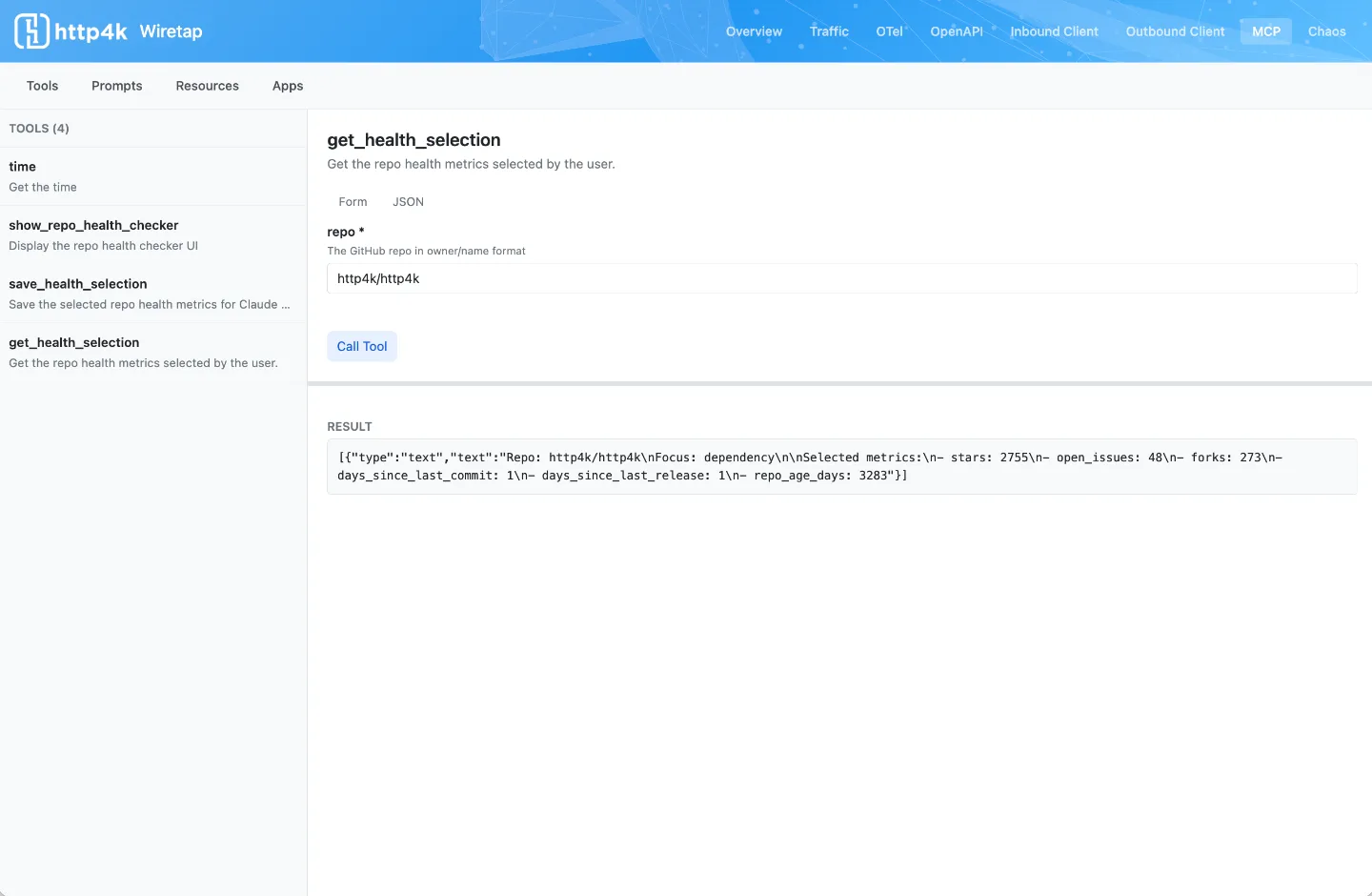Click the 'repo *' field label
The height and width of the screenshot is (896, 1372).
[346, 232]
